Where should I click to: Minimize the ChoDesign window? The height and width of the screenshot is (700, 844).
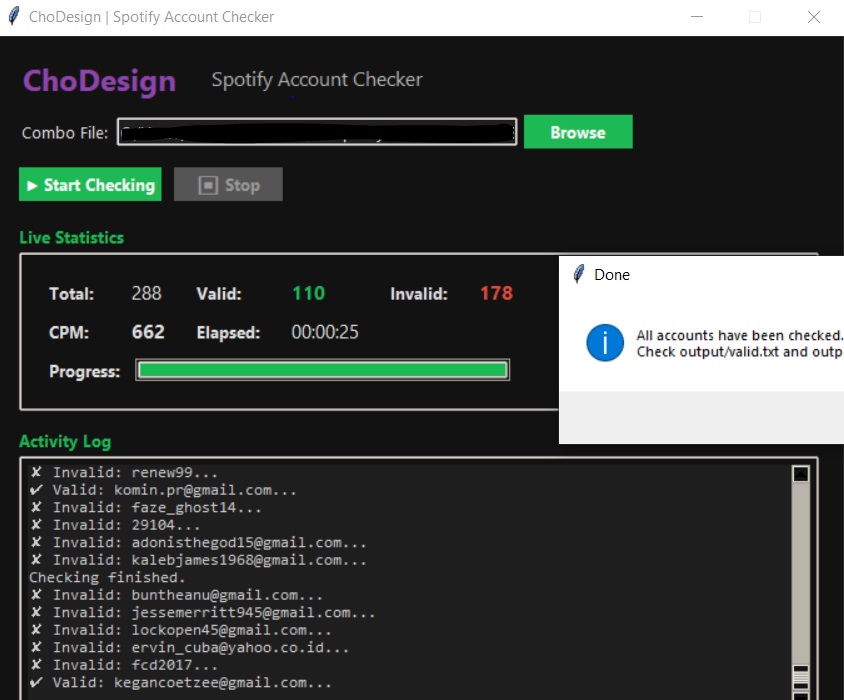697,17
